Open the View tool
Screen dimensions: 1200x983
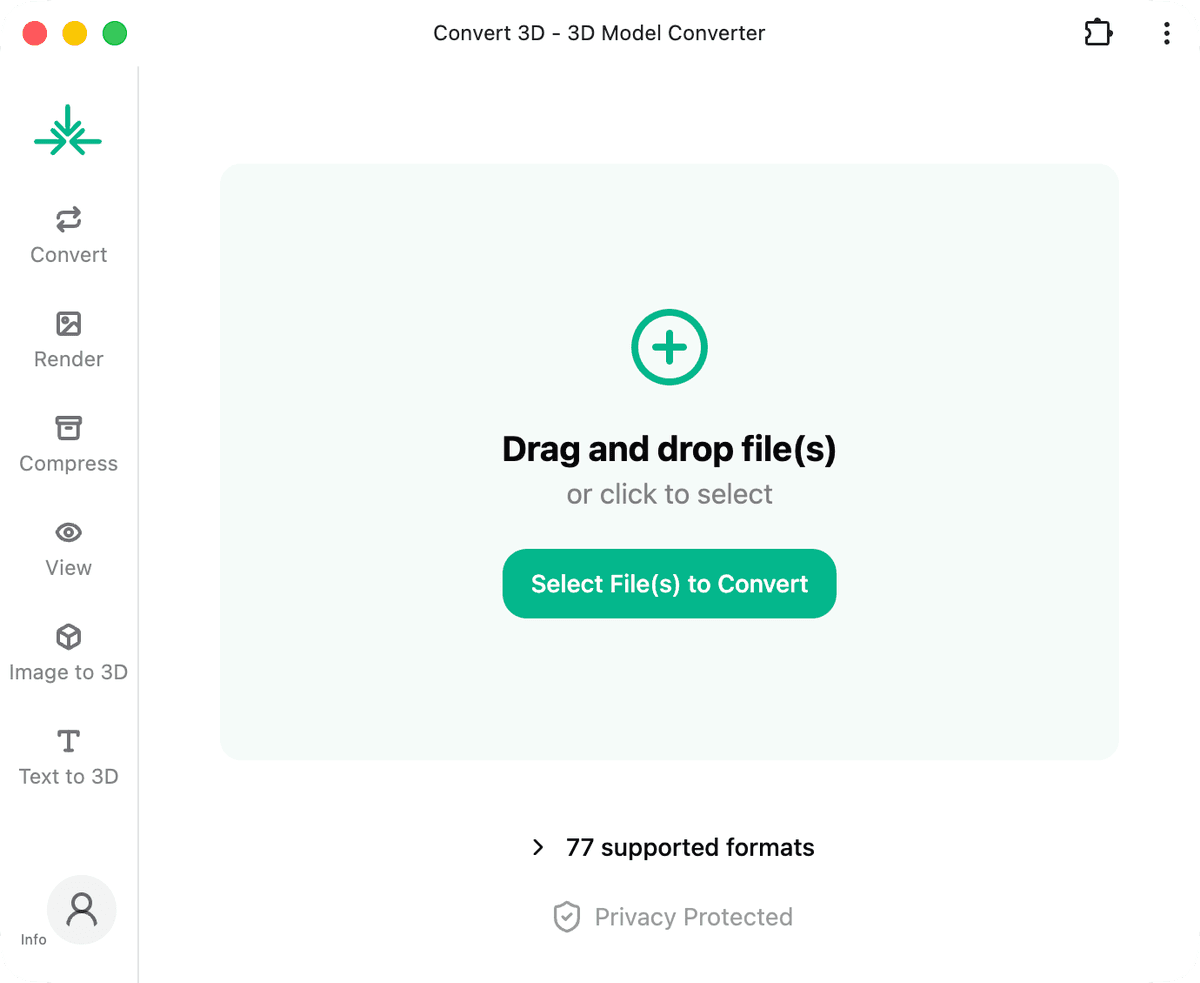[x=68, y=548]
